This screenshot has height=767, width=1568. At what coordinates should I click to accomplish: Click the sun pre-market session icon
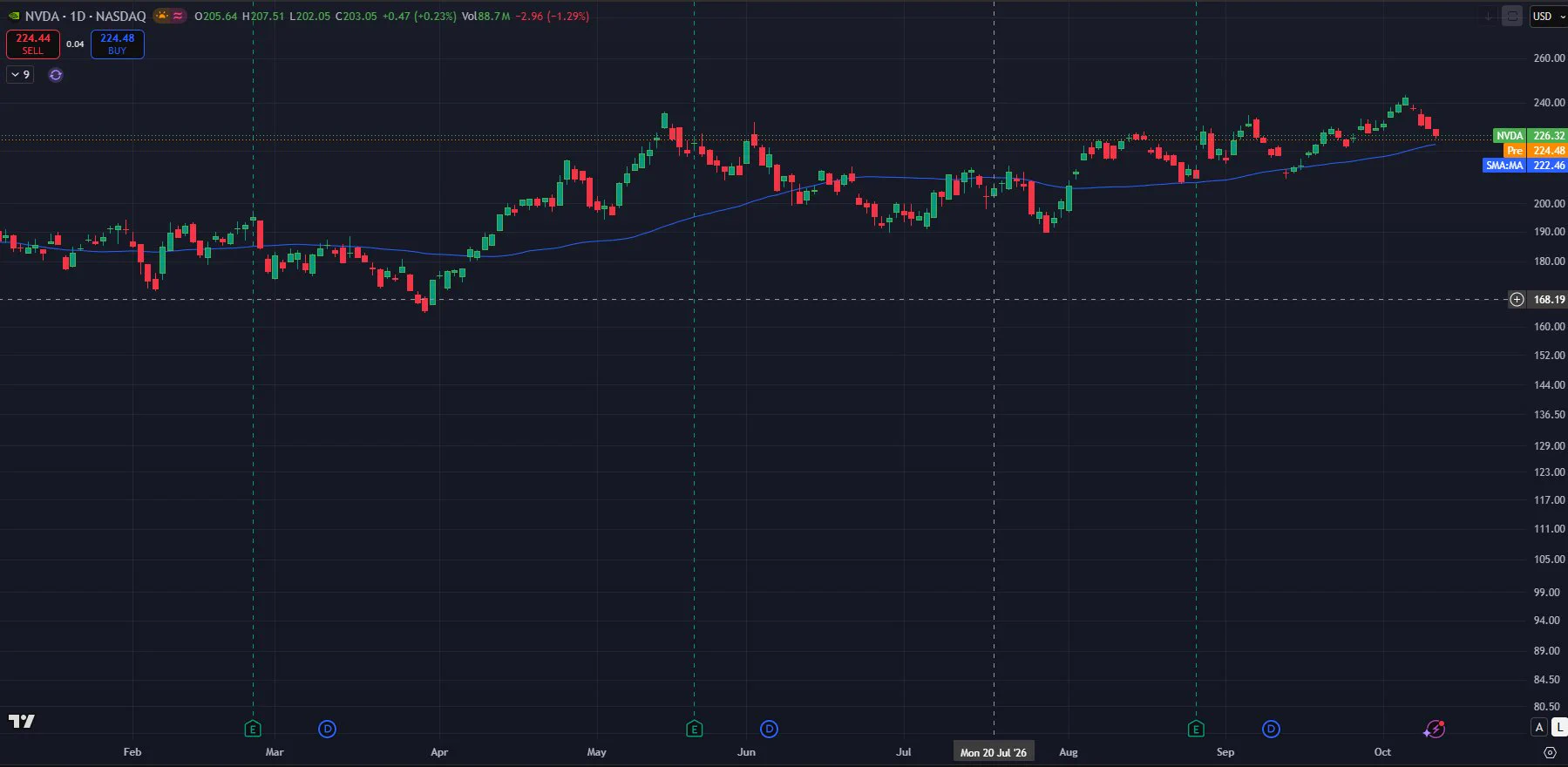click(x=162, y=16)
